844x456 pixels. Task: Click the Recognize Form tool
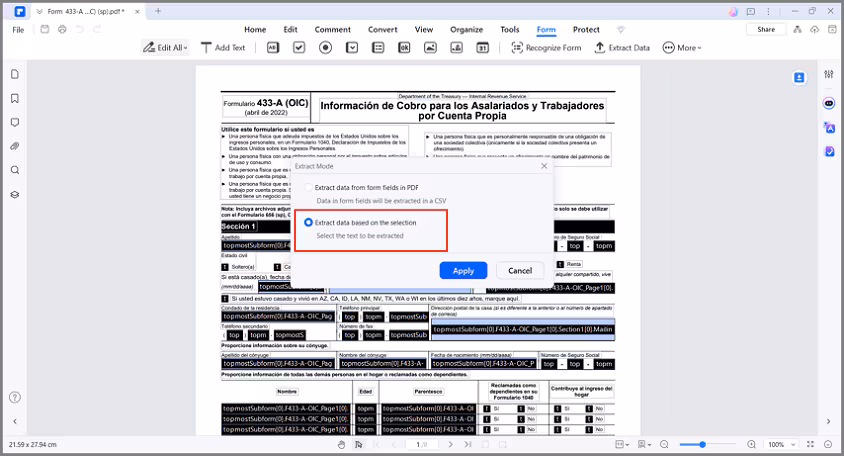[546, 48]
